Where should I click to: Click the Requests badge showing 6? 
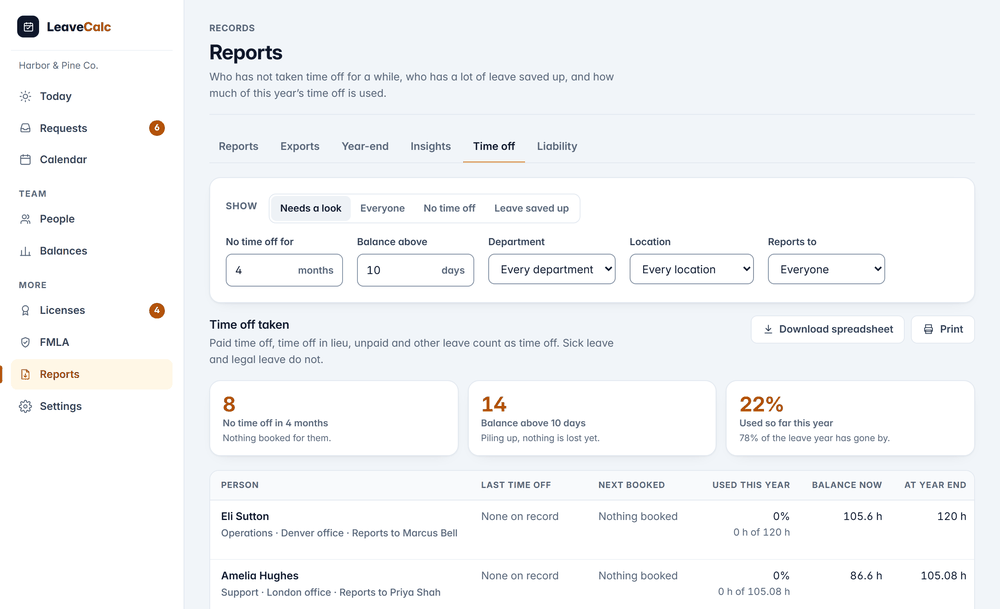coord(157,128)
